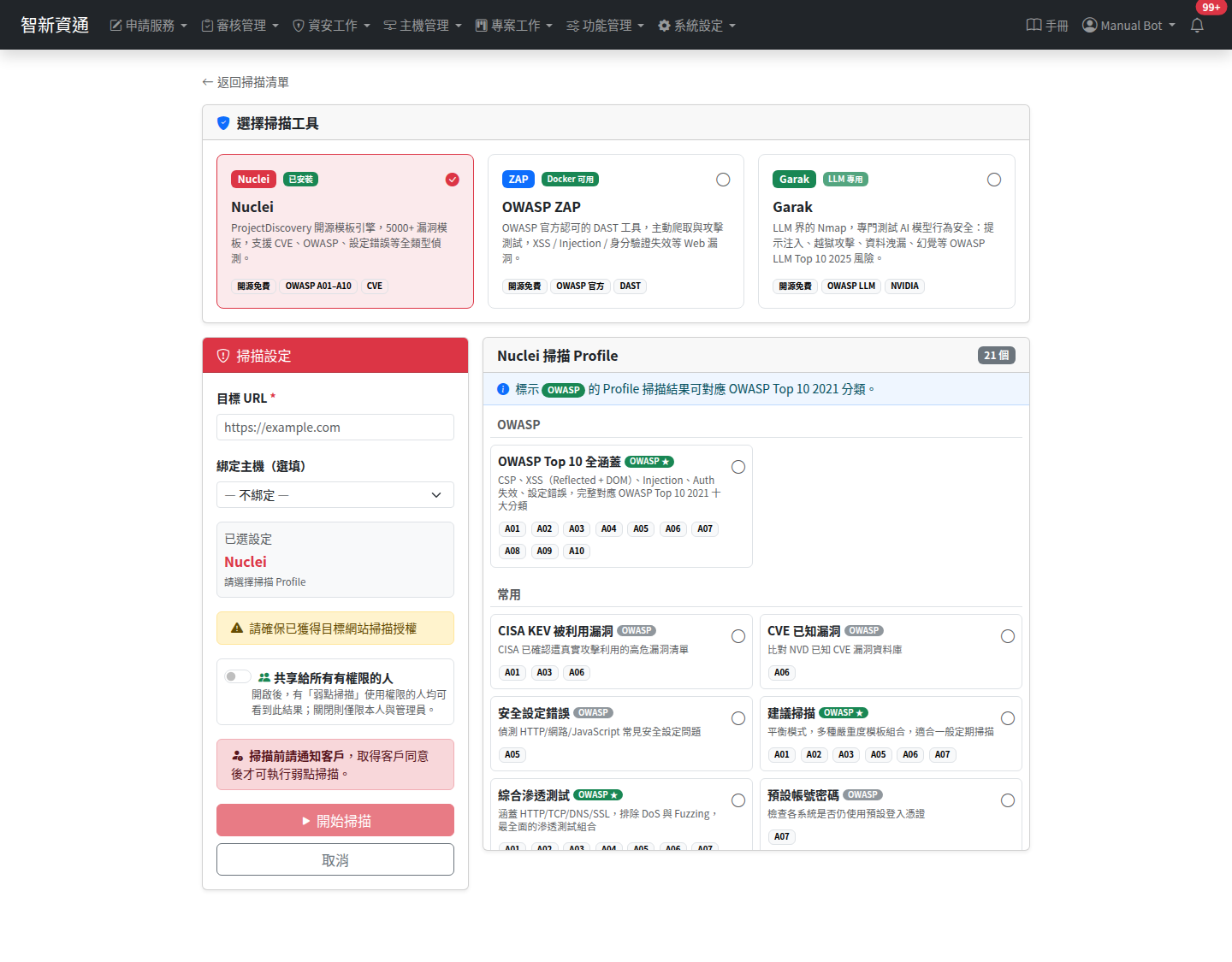
Task: Click the 資安工作 shield icon
Action: click(299, 26)
